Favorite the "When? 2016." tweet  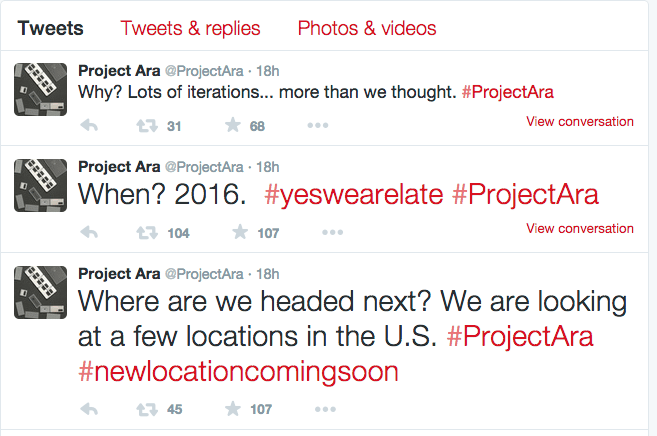(238, 233)
